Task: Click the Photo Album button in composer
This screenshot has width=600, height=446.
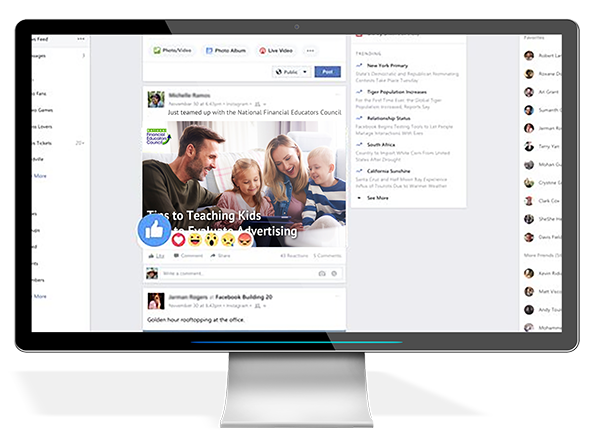Action: pyautogui.click(x=226, y=50)
